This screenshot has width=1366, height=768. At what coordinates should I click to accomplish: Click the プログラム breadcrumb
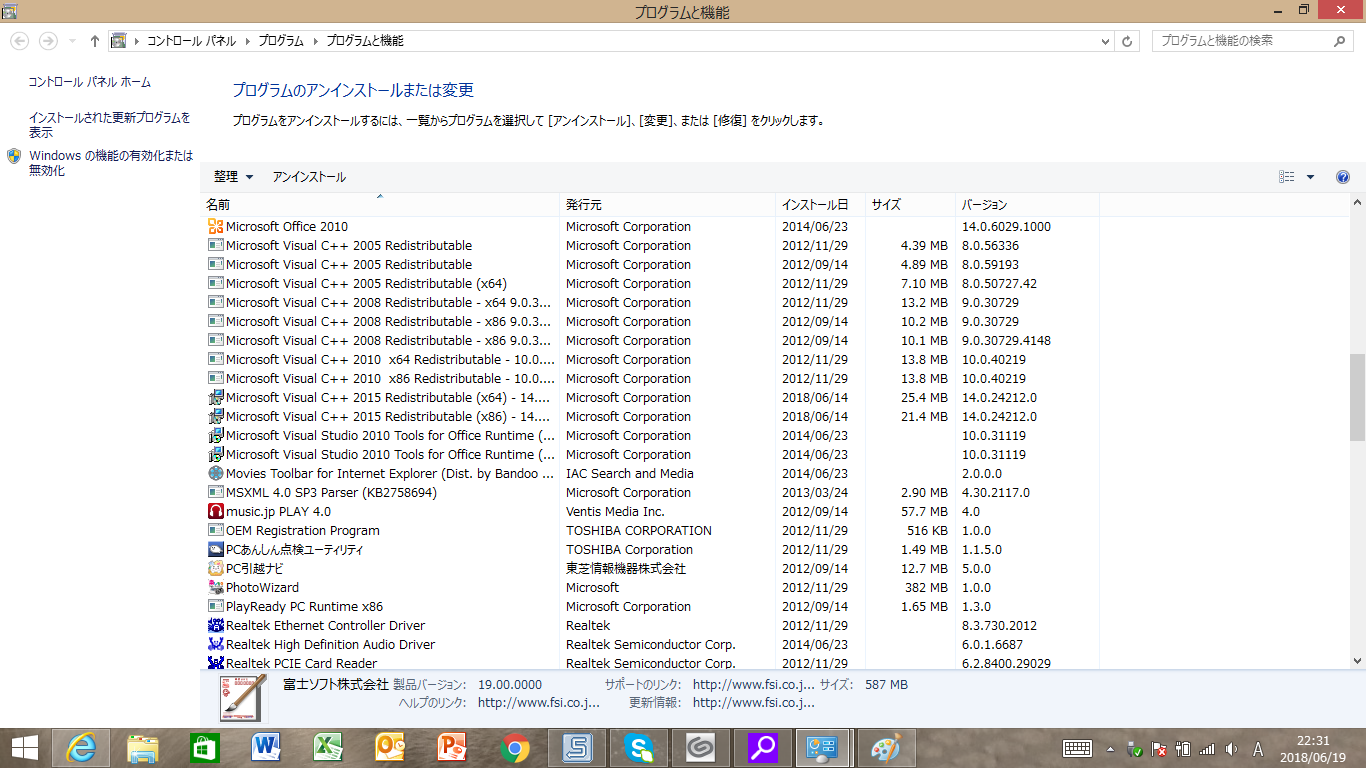(x=281, y=41)
